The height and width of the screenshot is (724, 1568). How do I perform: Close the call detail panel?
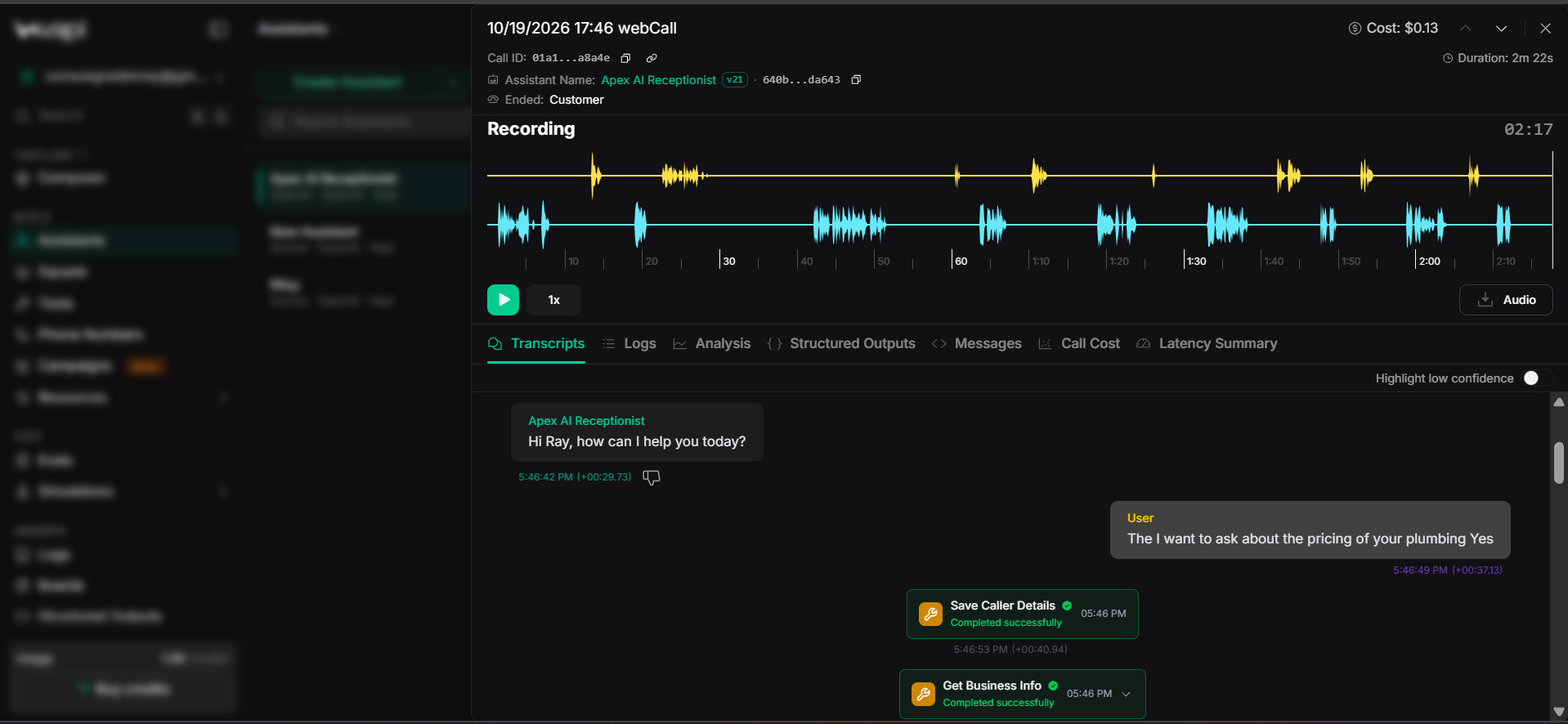(x=1545, y=28)
